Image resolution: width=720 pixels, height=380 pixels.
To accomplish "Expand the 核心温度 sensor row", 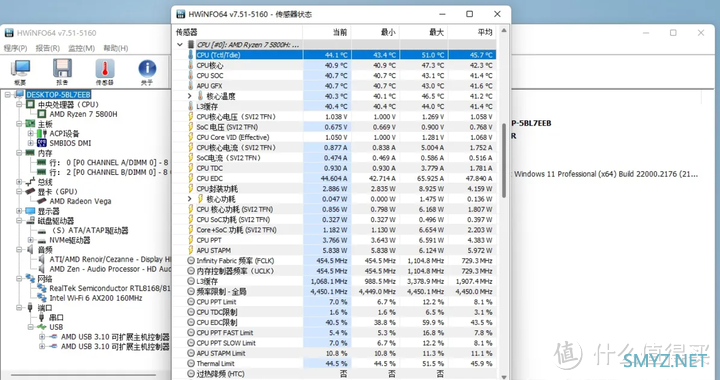I will [190, 96].
